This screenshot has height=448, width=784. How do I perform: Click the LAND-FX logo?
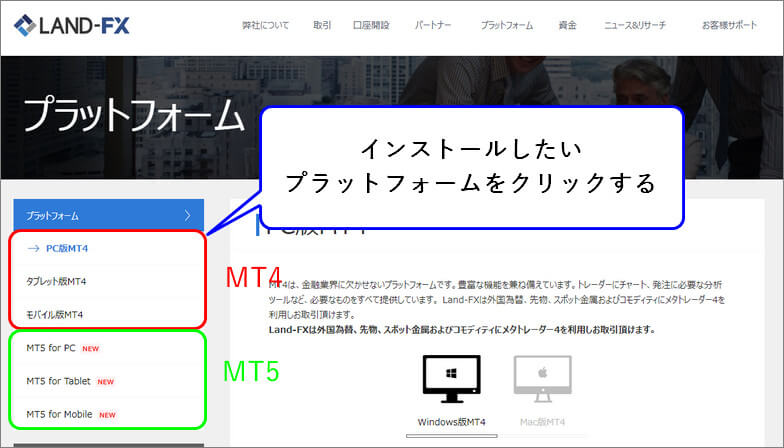[72, 25]
